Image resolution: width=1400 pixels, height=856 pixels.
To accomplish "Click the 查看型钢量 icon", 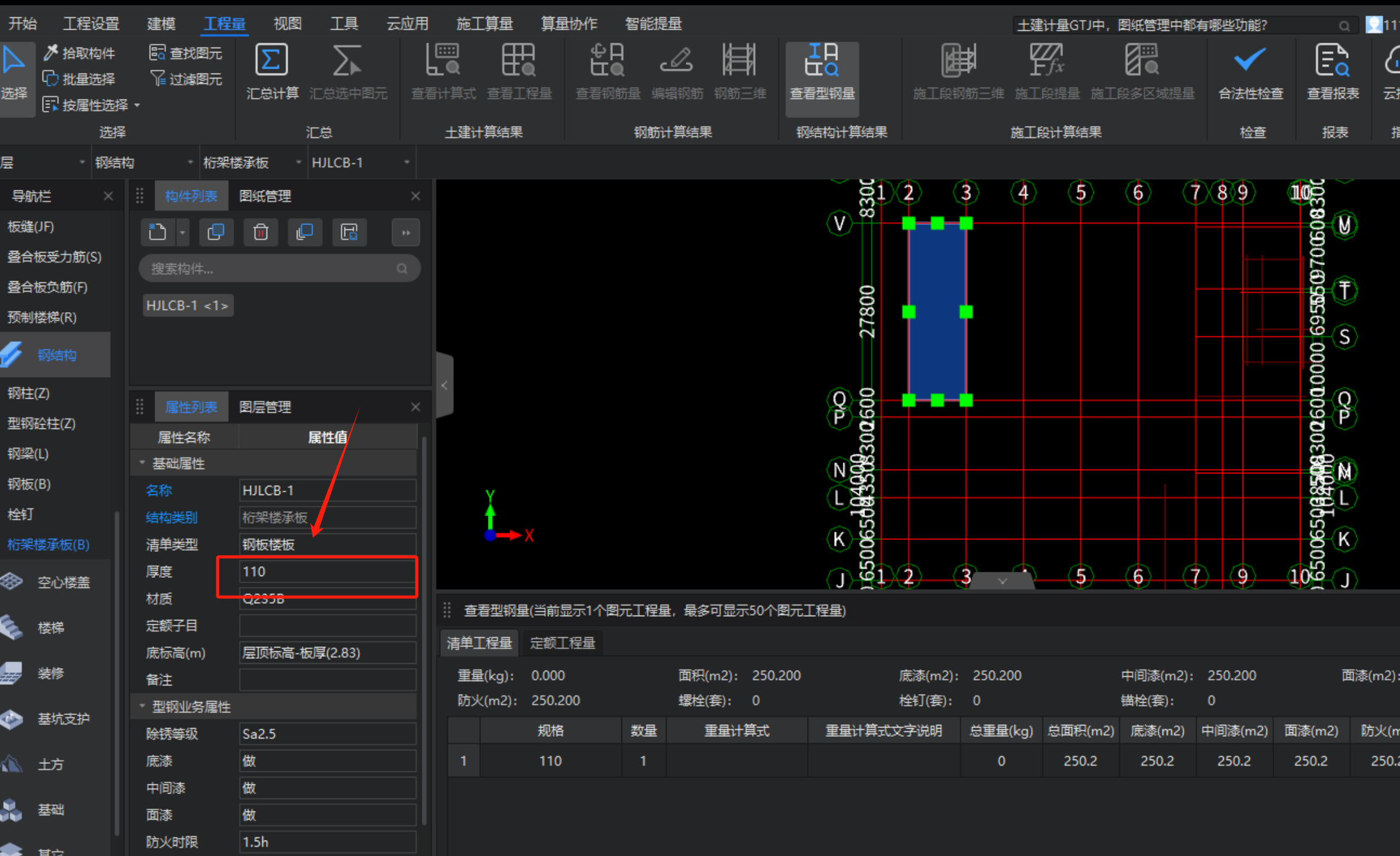I will pyautogui.click(x=822, y=60).
